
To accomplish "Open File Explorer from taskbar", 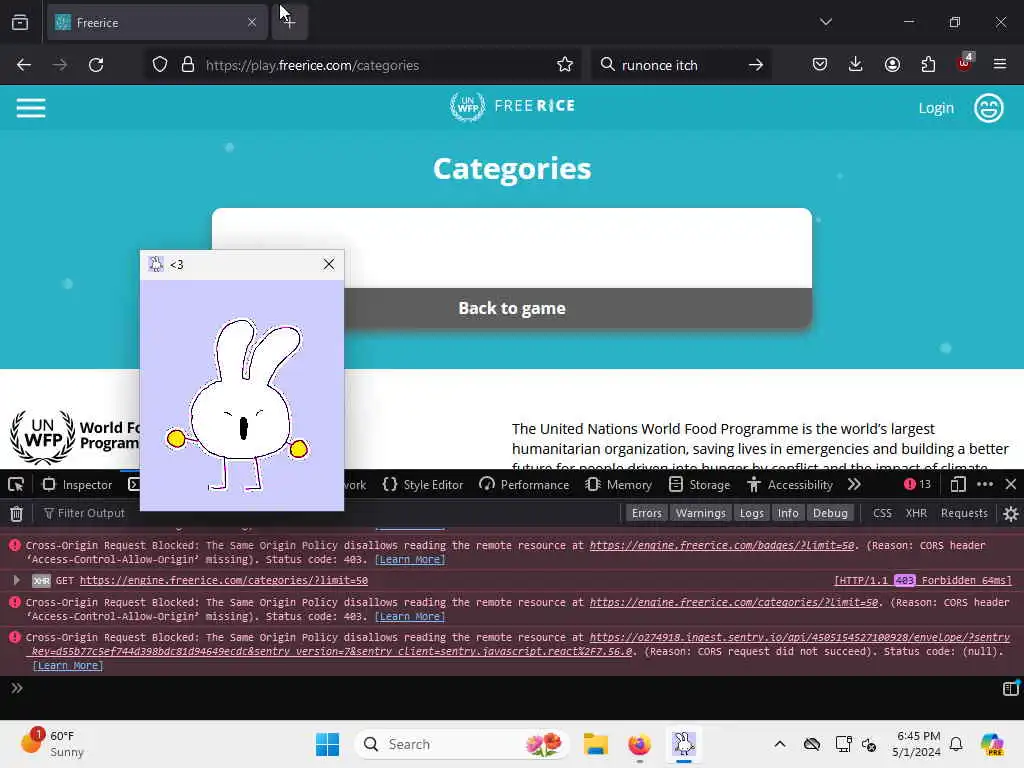I will pos(596,744).
